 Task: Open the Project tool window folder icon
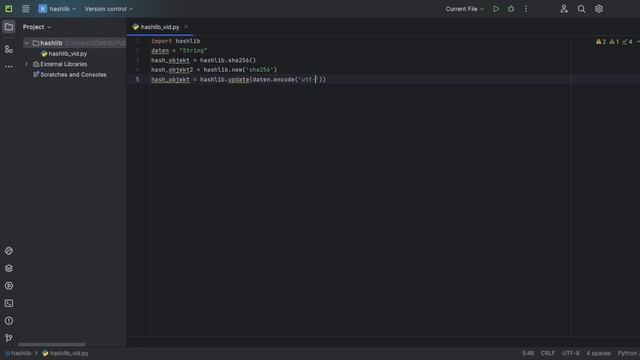click(x=9, y=27)
